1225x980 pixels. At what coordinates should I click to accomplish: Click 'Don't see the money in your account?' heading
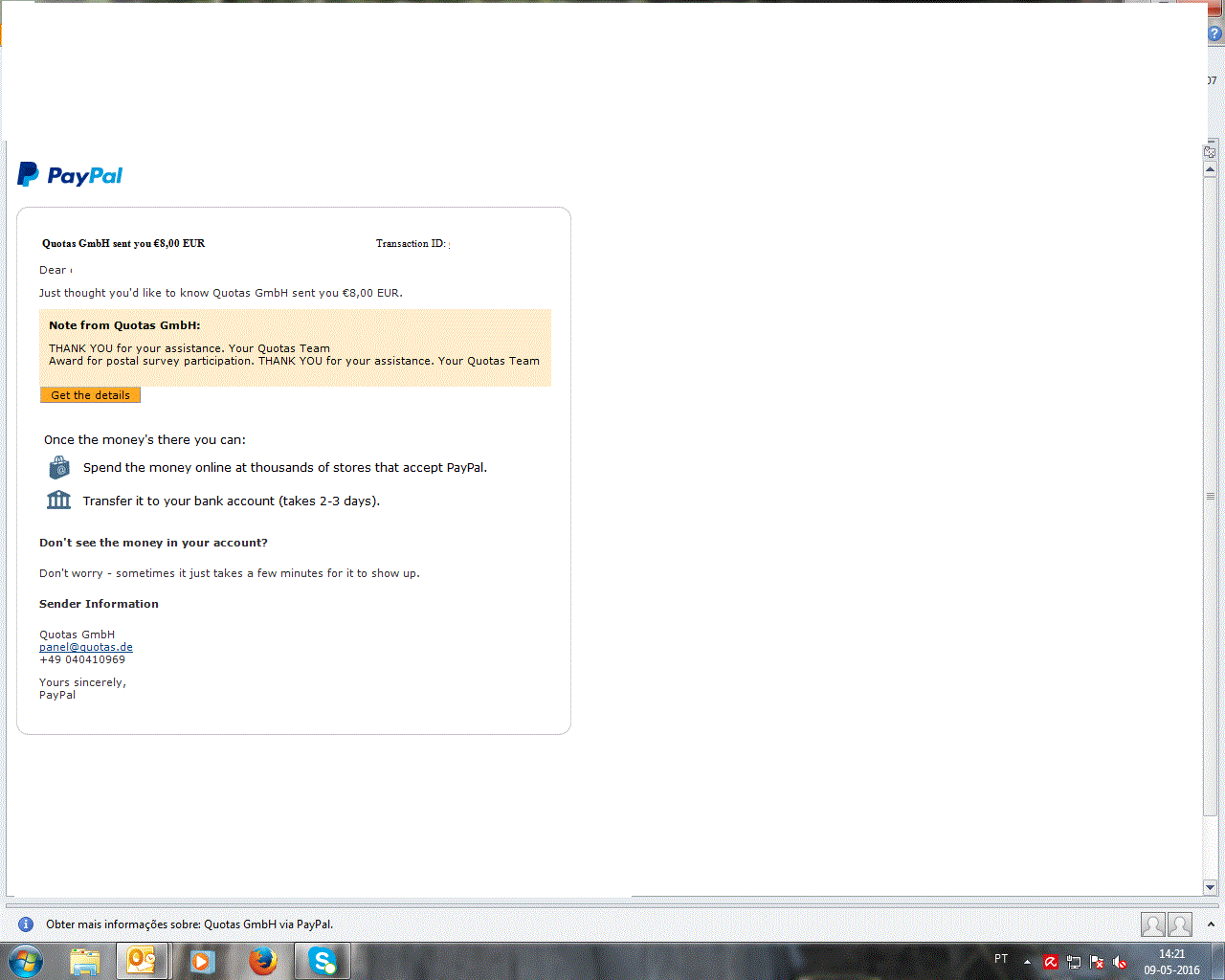point(153,543)
